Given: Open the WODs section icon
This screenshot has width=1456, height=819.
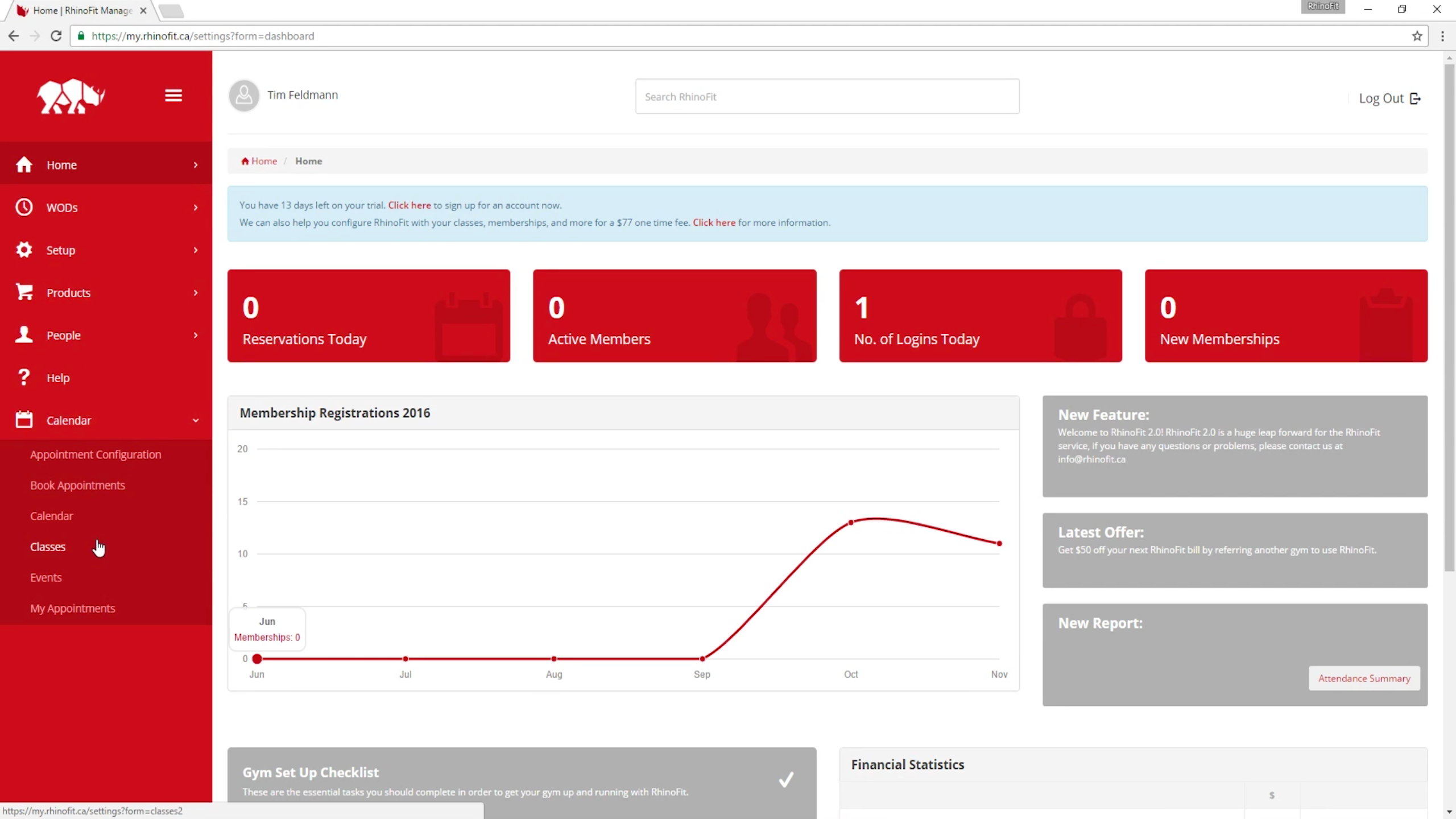Looking at the screenshot, I should pos(23,207).
